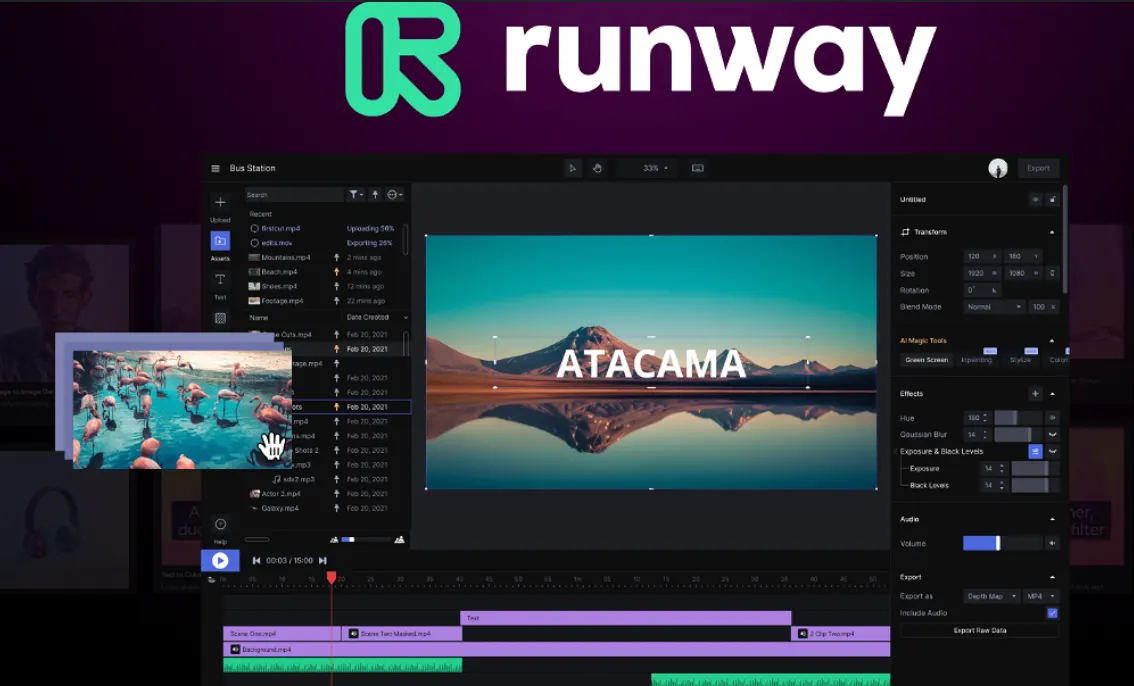Expand the Gaussian Blur effect options
Screen dimensions: 1134x686
tap(1052, 434)
